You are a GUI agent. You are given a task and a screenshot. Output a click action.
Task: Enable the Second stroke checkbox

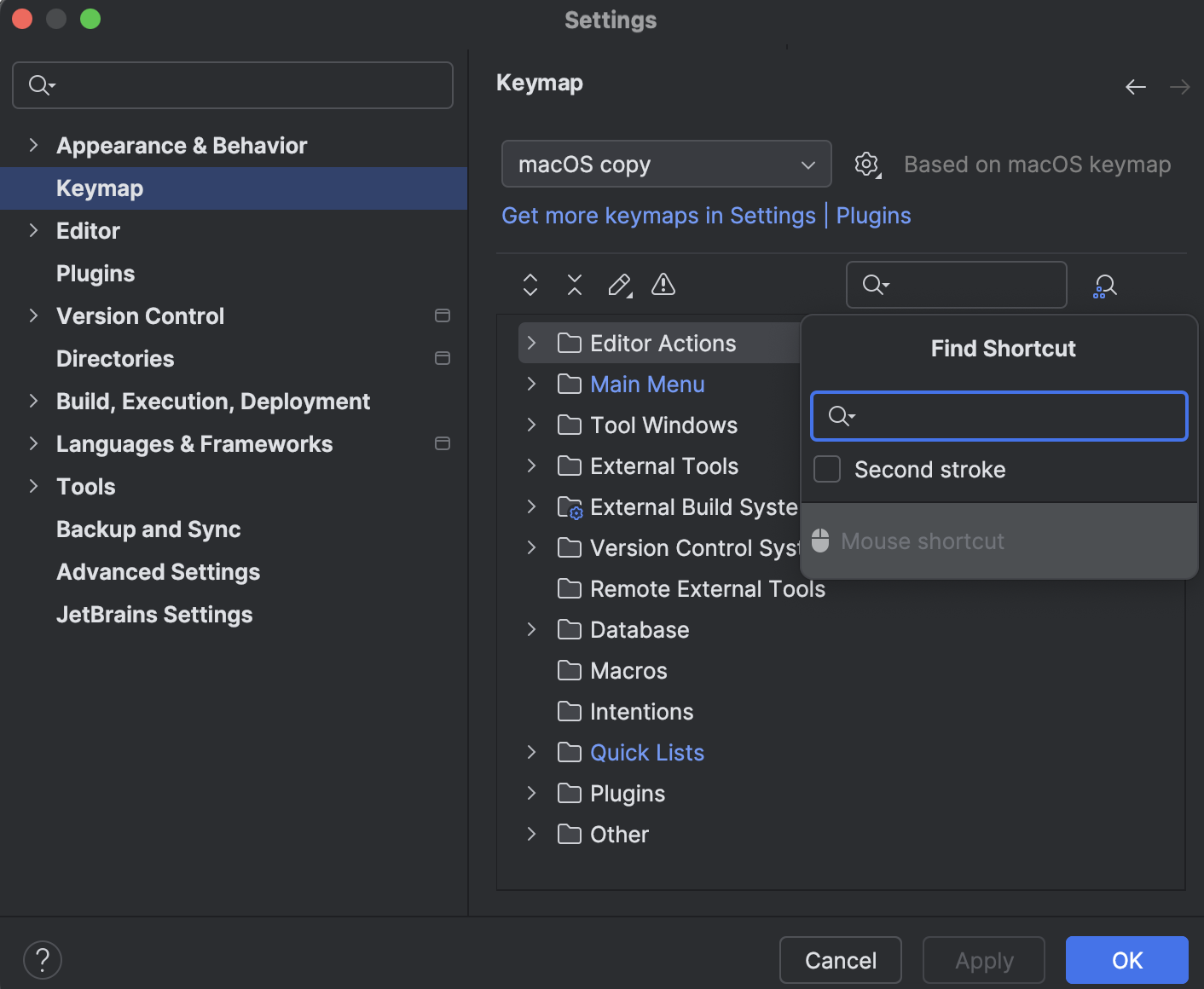click(826, 468)
